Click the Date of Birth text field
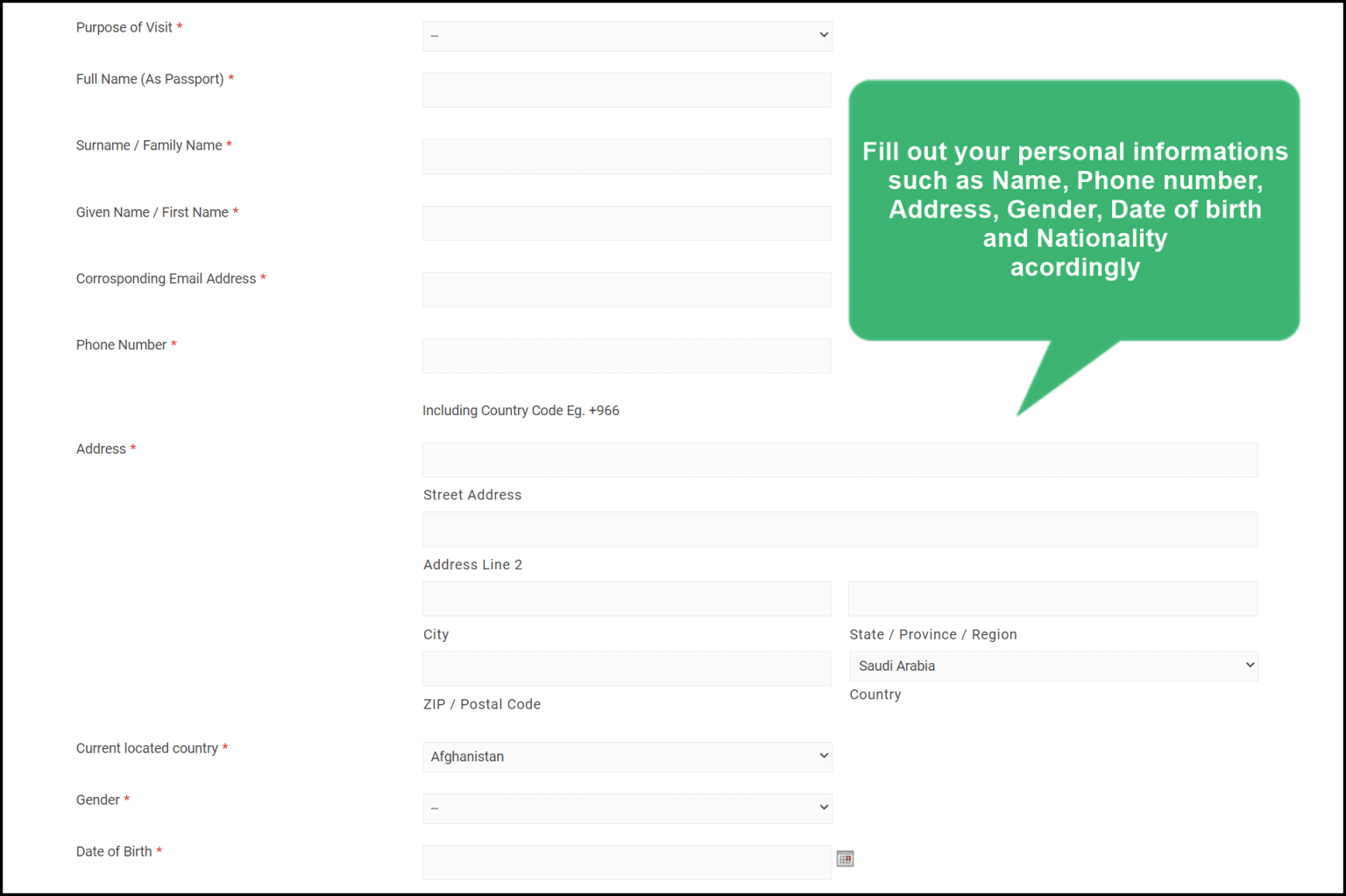 (x=626, y=862)
